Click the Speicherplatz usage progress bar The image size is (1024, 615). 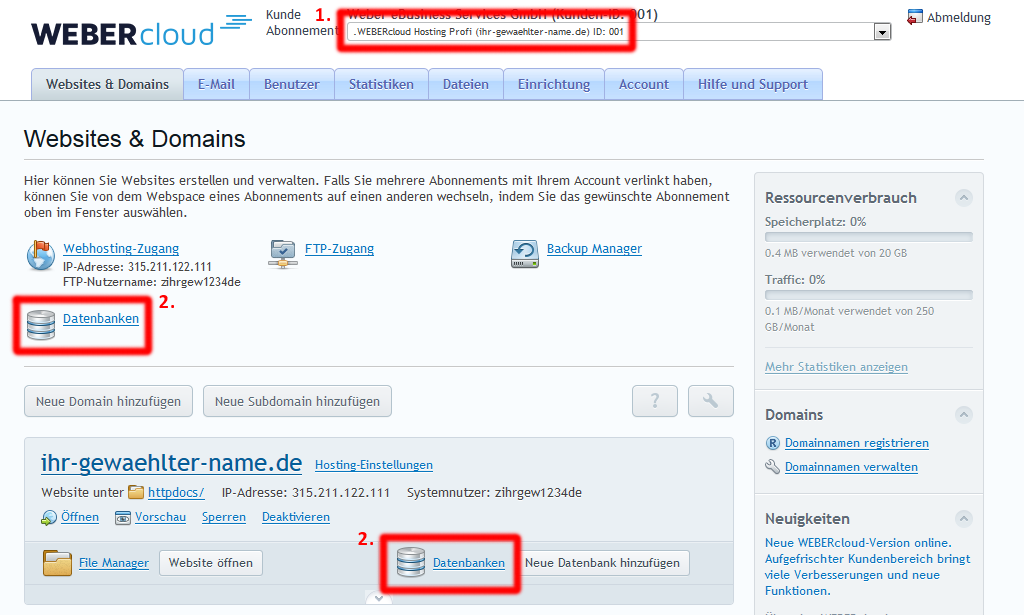869,237
